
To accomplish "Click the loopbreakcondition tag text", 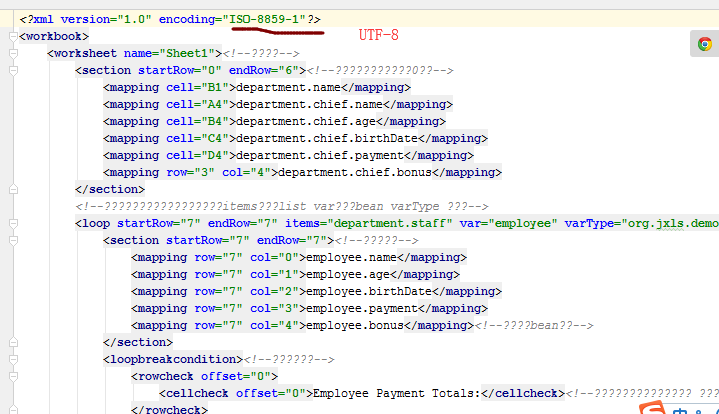I will (x=173, y=359).
